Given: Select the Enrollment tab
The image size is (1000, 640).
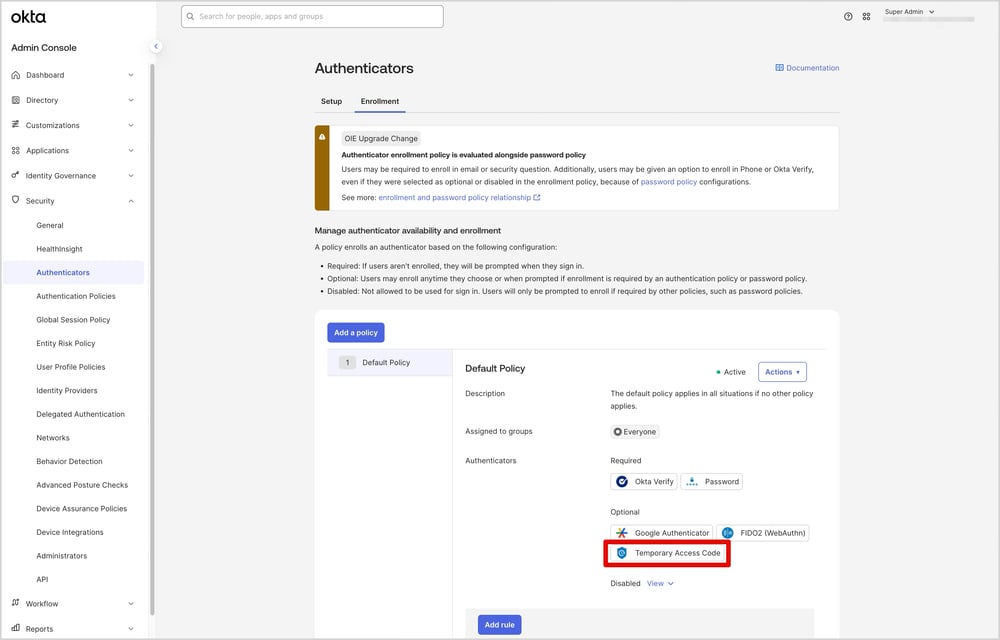Looking at the screenshot, I should (379, 101).
